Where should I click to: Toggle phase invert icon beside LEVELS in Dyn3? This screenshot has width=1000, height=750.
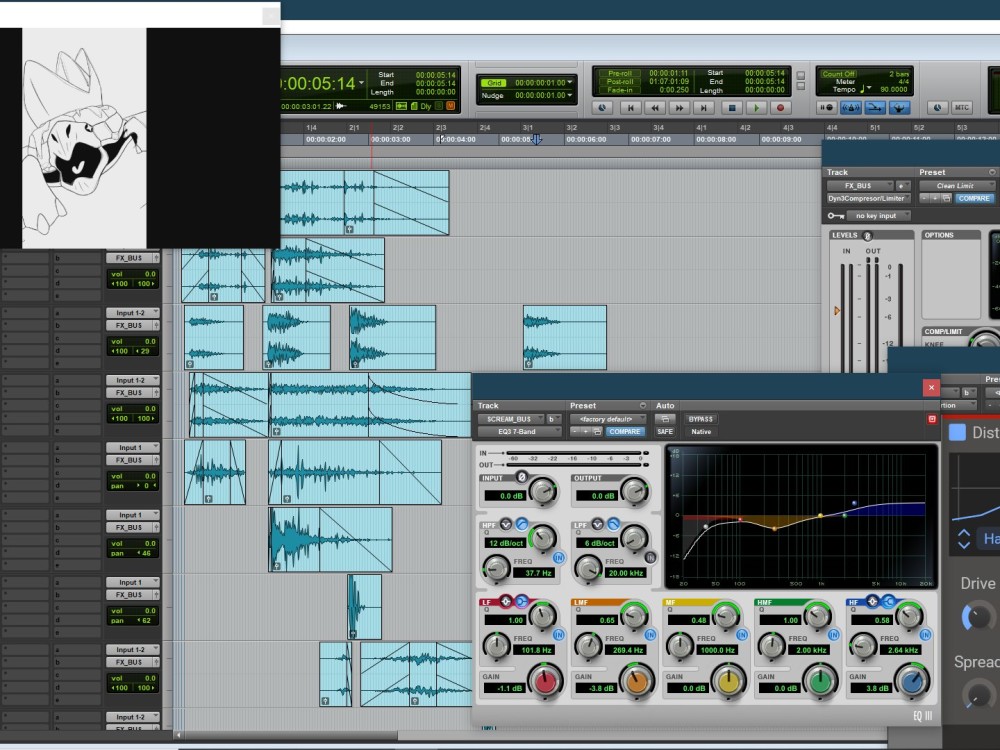[x=867, y=235]
